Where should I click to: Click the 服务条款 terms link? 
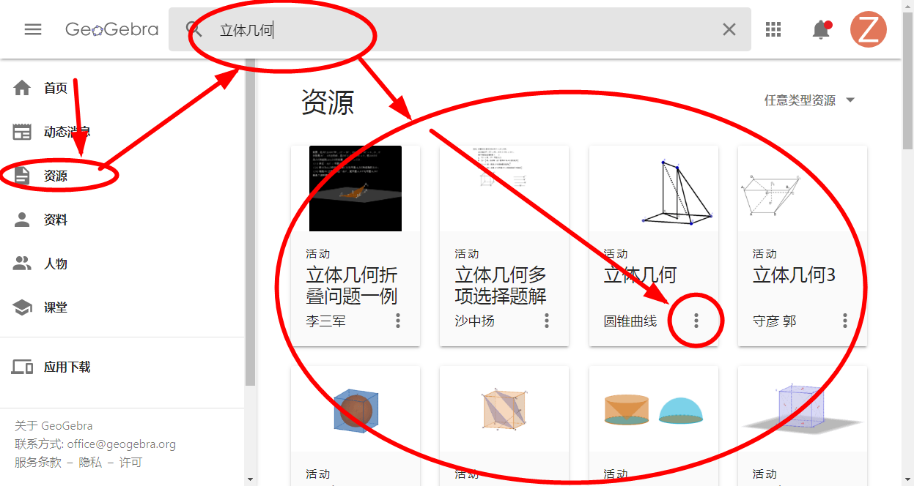pyautogui.click(x=38, y=462)
